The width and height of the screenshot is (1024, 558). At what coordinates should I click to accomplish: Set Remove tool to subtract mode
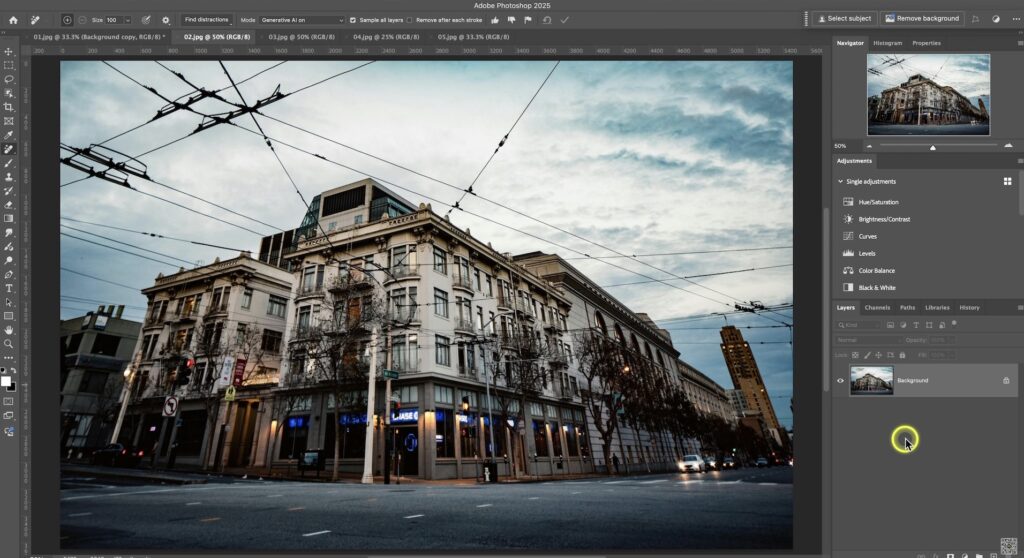click(x=82, y=20)
